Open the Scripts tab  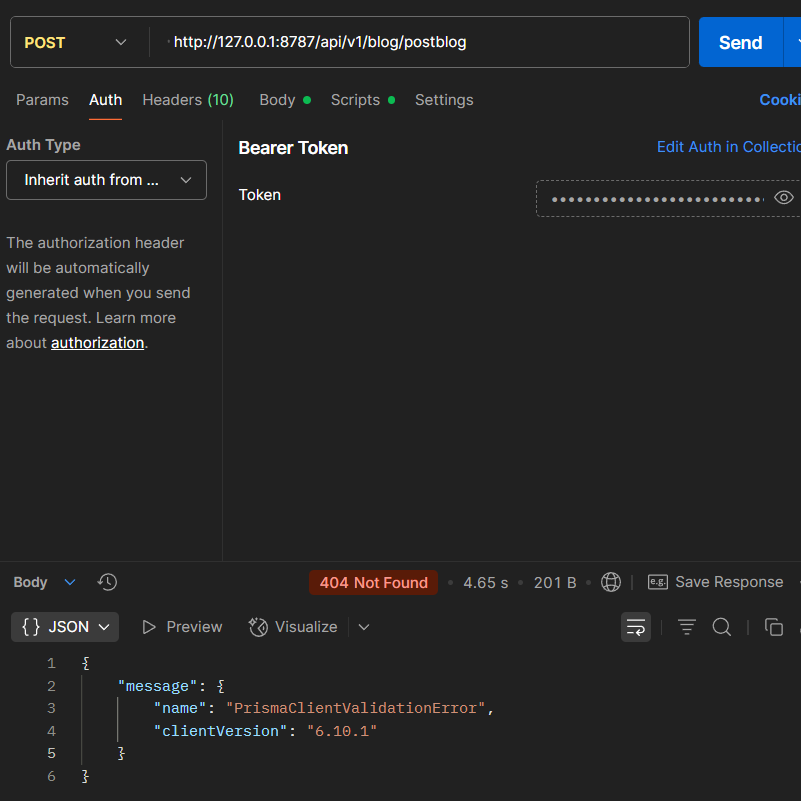click(x=363, y=100)
